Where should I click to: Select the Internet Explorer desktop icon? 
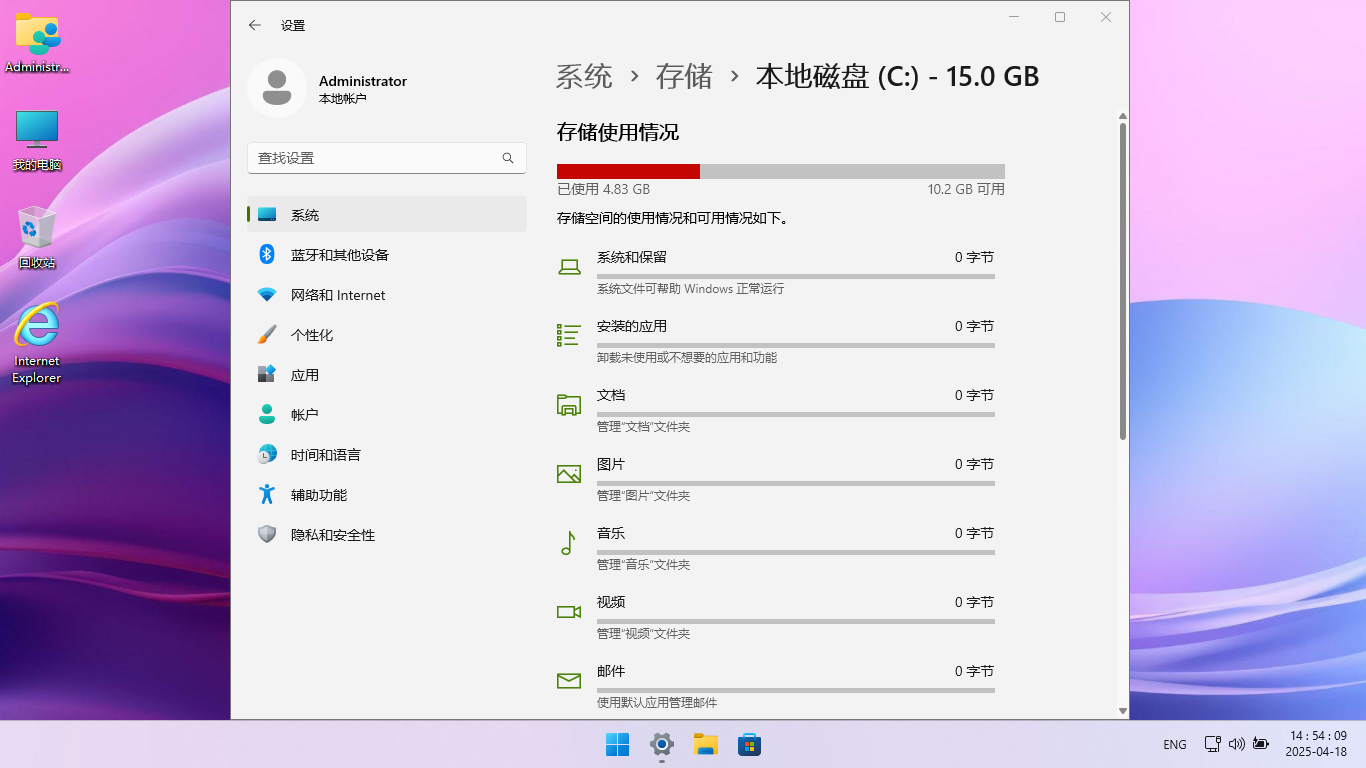click(x=37, y=342)
